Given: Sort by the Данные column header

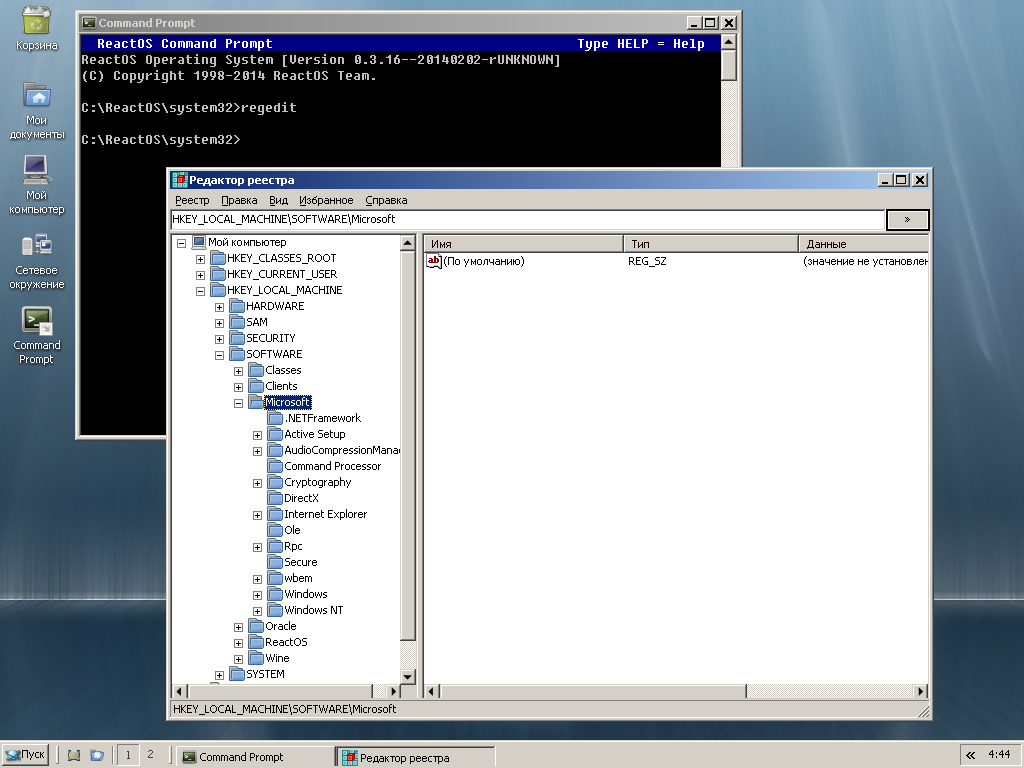Looking at the screenshot, I should point(863,244).
